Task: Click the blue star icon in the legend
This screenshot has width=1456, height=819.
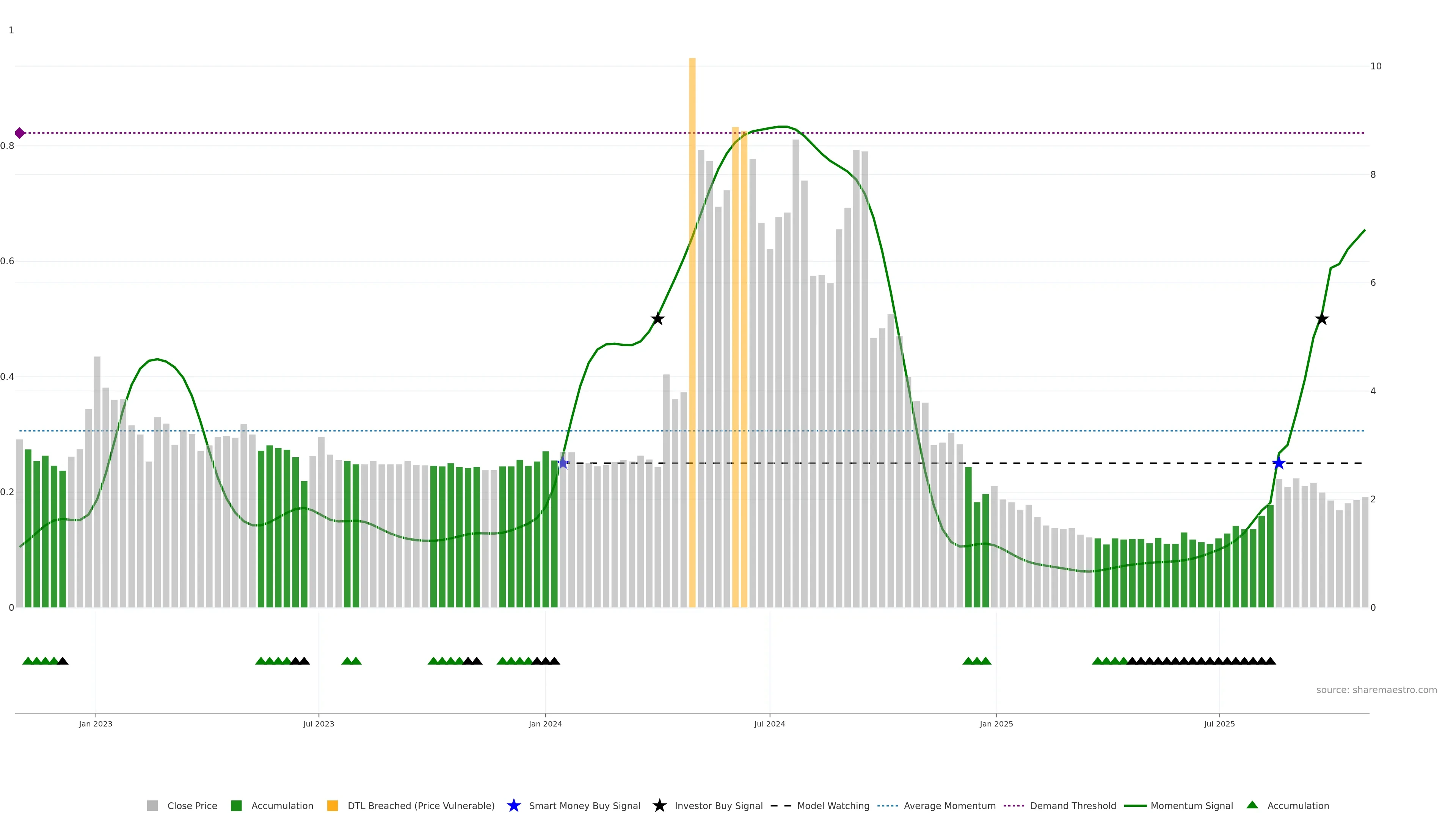Action: 513,805
